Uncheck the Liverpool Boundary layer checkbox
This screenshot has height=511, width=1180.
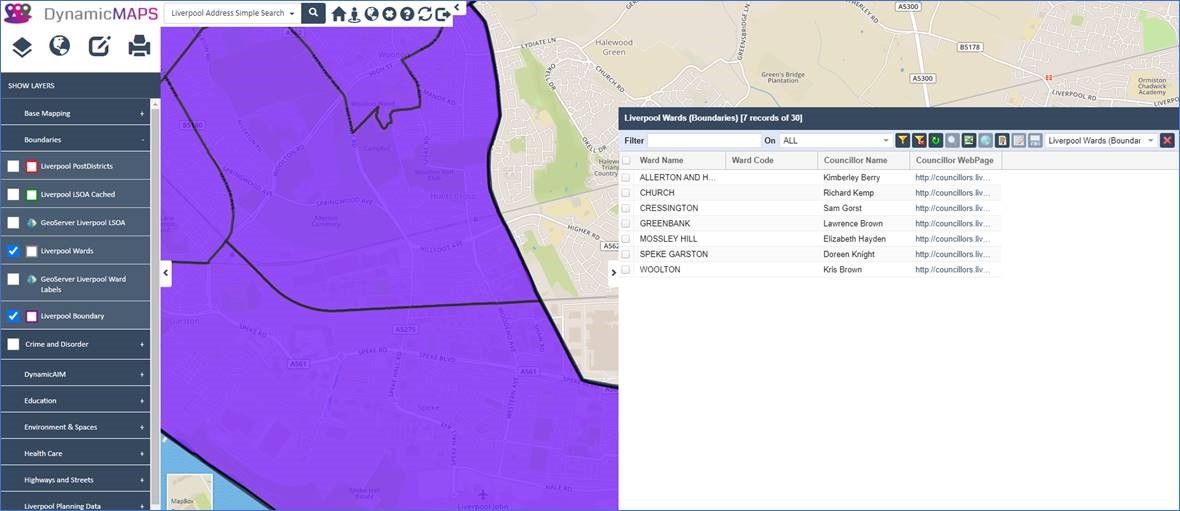coord(14,316)
